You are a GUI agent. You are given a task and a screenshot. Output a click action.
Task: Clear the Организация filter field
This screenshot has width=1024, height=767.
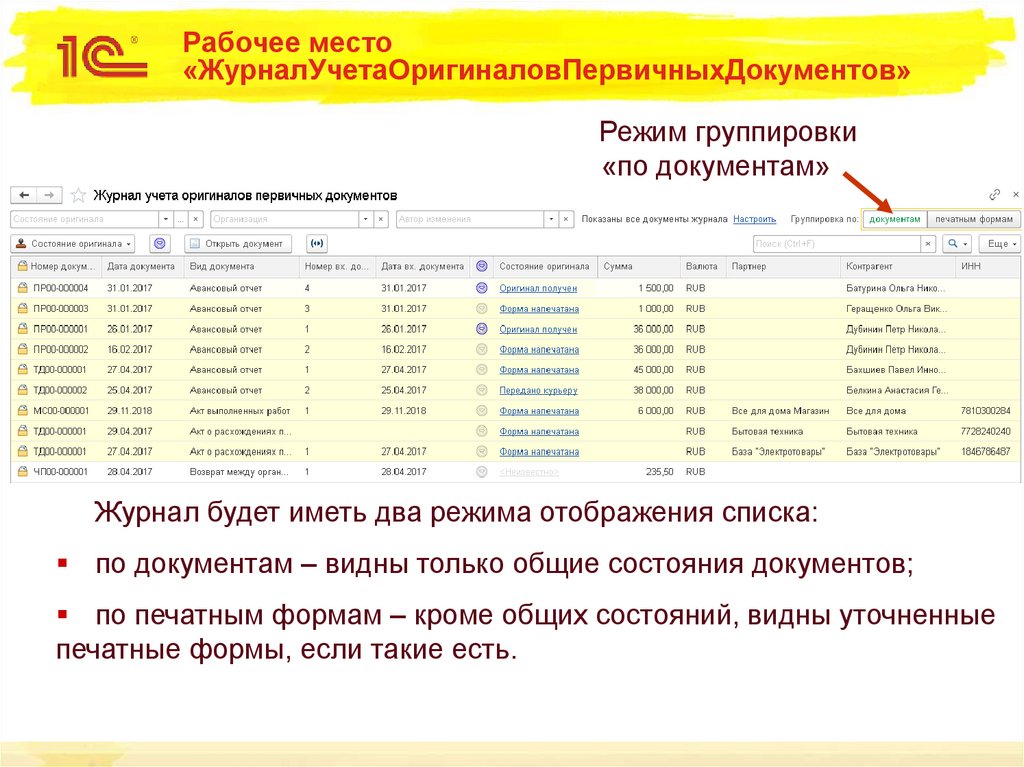point(381,219)
